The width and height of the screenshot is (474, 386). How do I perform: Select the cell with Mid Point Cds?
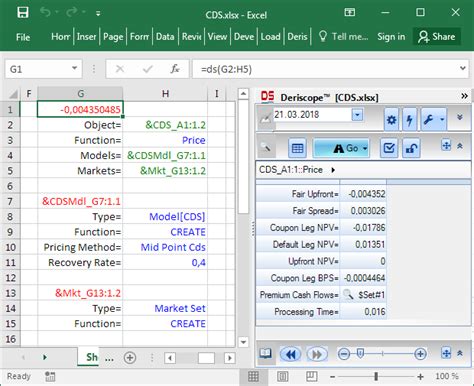click(x=165, y=247)
